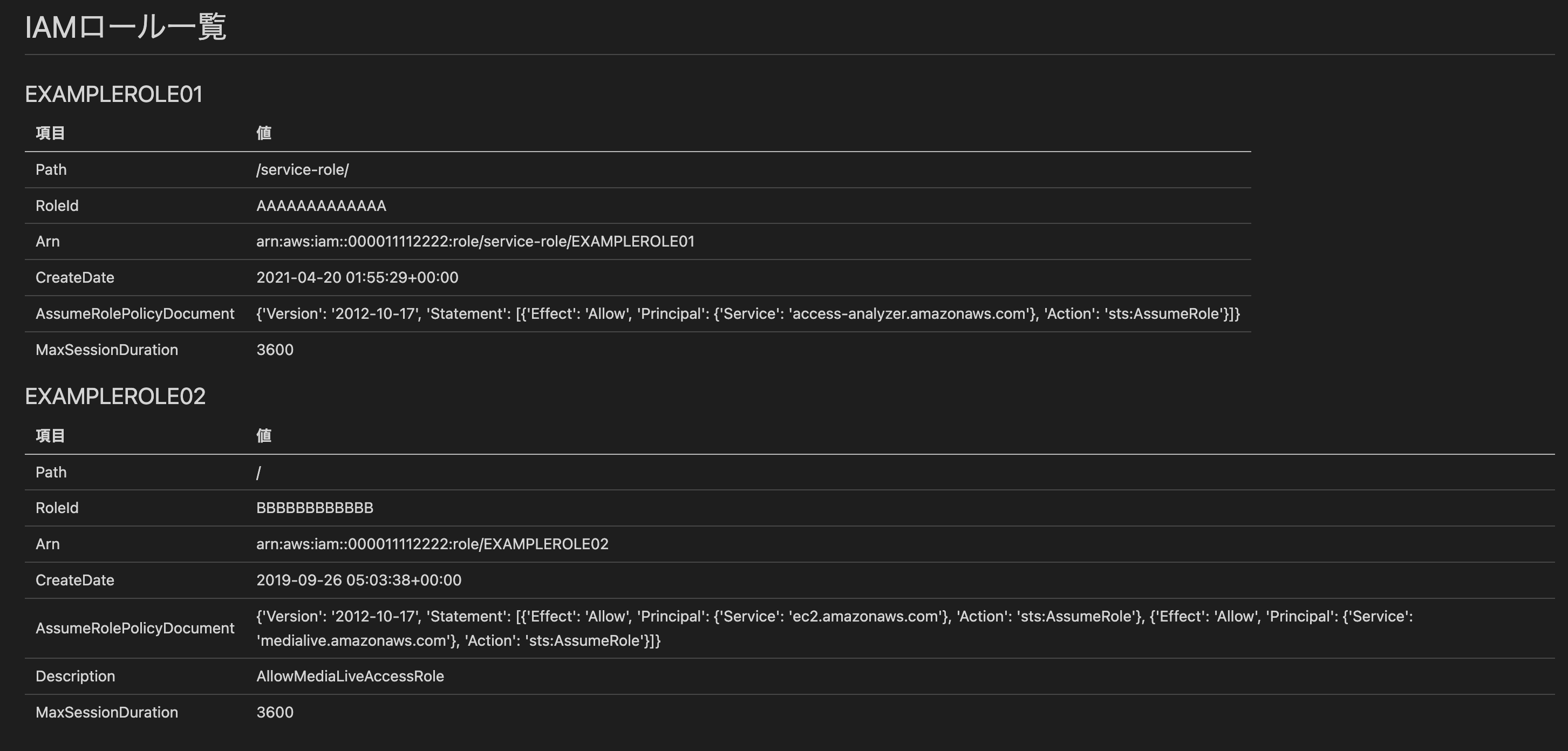Click the IAMロール一覧 page heading
1568x751 pixels.
tap(125, 28)
